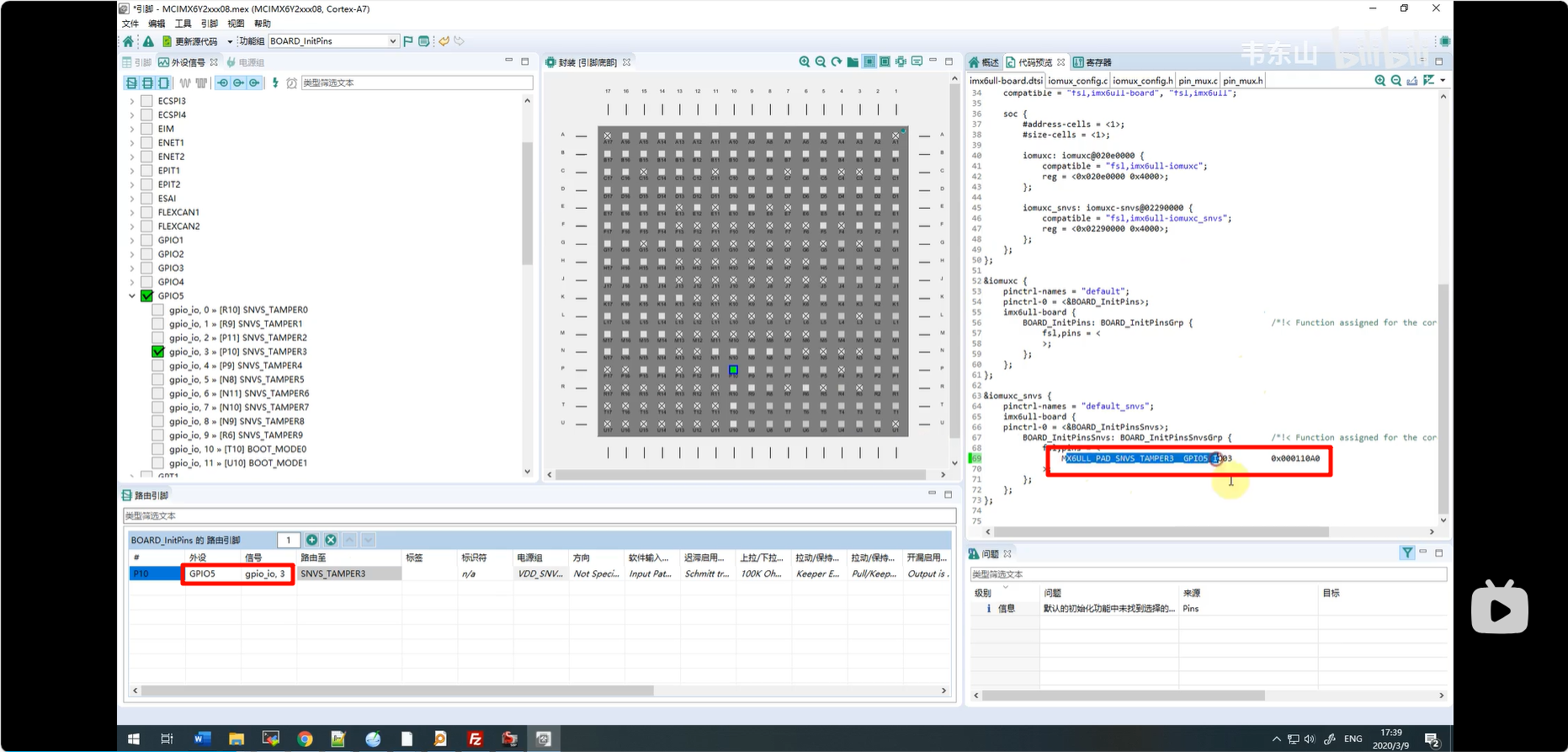Click the yellow undo arrow icon
Image resolution: width=1568 pixels, height=752 pixels.
[444, 41]
